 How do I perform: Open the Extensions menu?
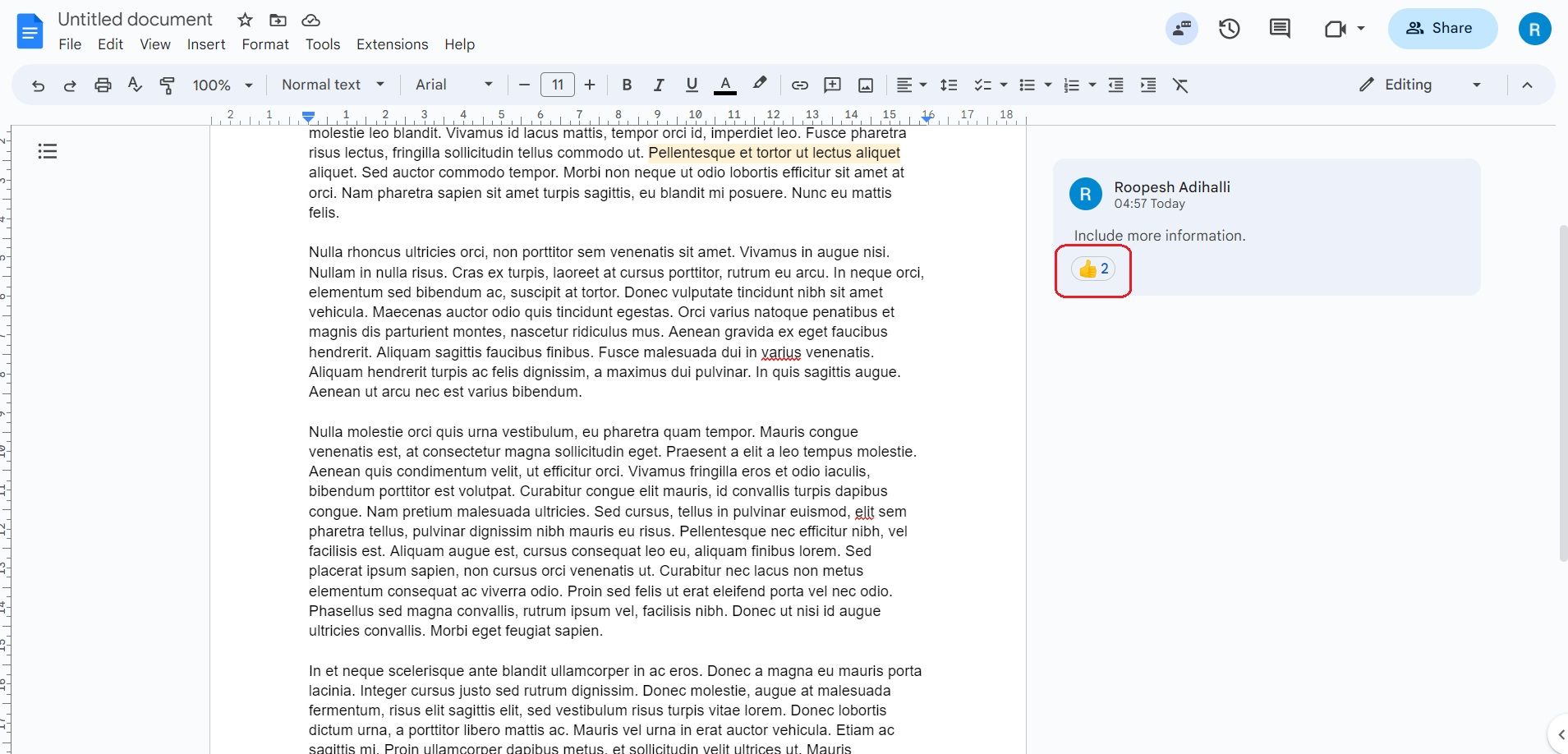coord(392,44)
